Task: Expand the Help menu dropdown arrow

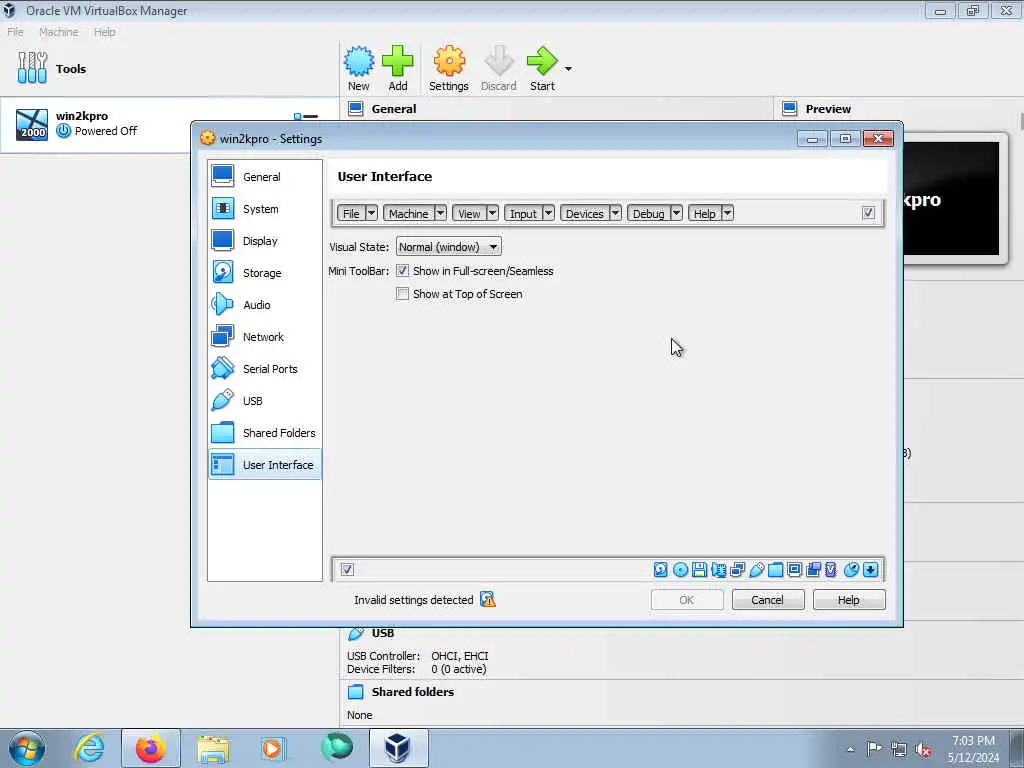Action: click(x=727, y=213)
